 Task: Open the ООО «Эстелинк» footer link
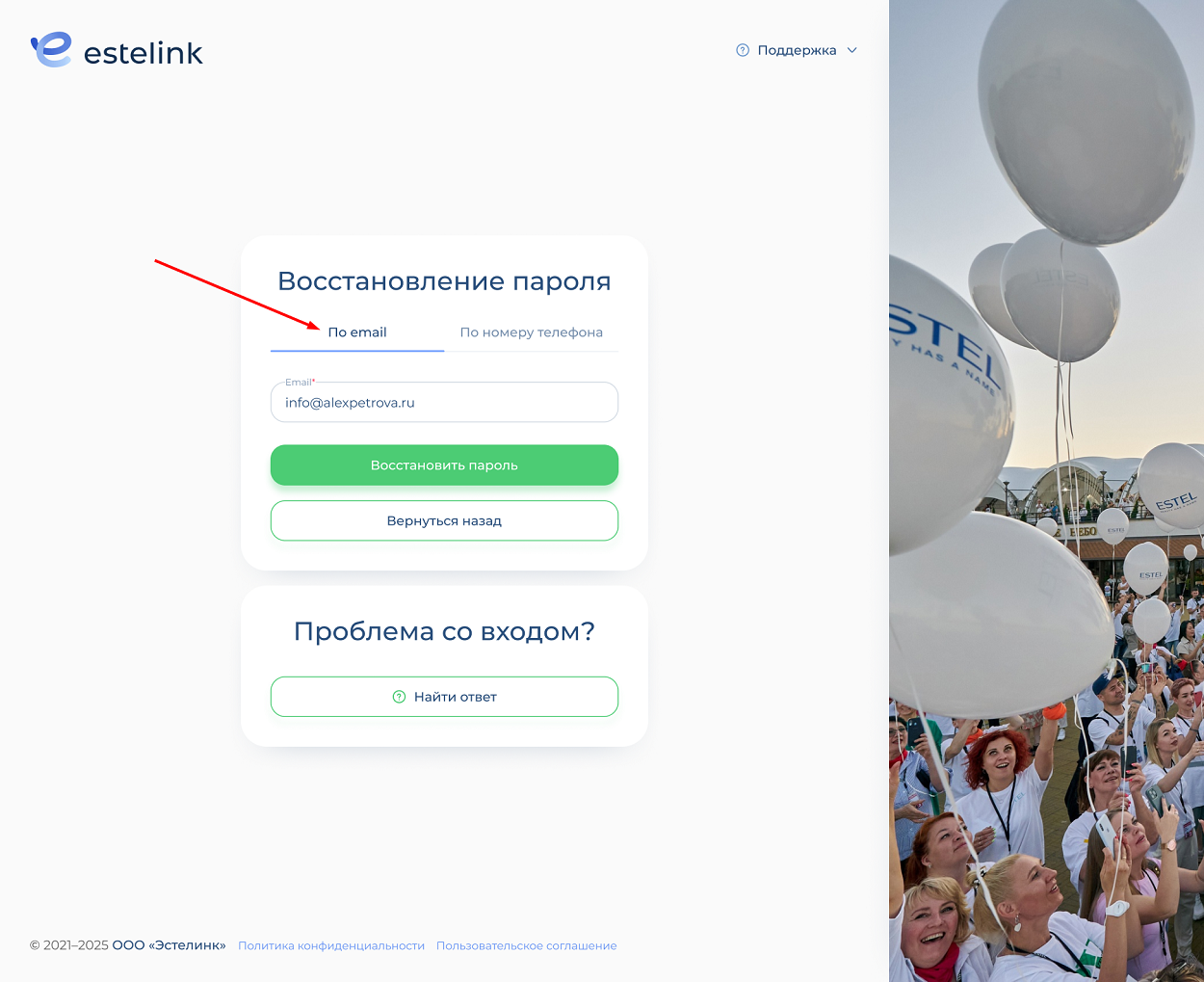(170, 945)
